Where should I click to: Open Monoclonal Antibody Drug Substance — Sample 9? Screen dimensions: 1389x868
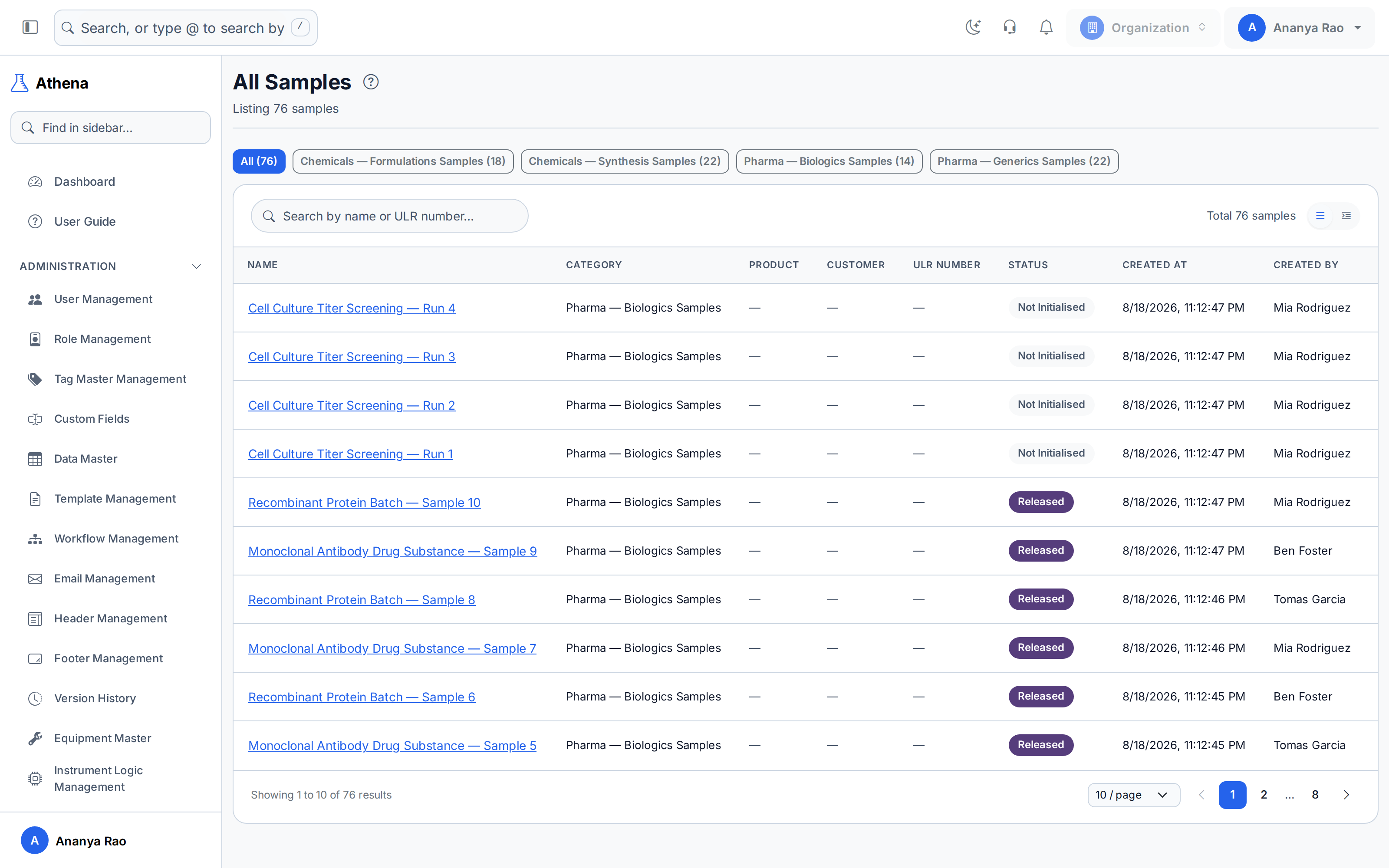[392, 551]
